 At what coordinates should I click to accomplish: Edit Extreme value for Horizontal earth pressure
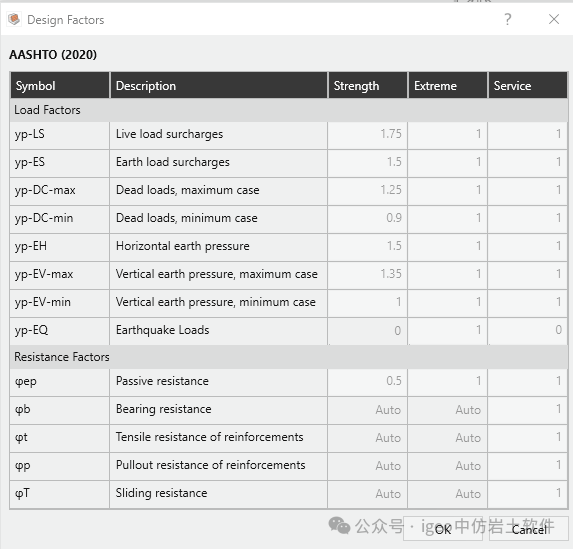coord(448,246)
